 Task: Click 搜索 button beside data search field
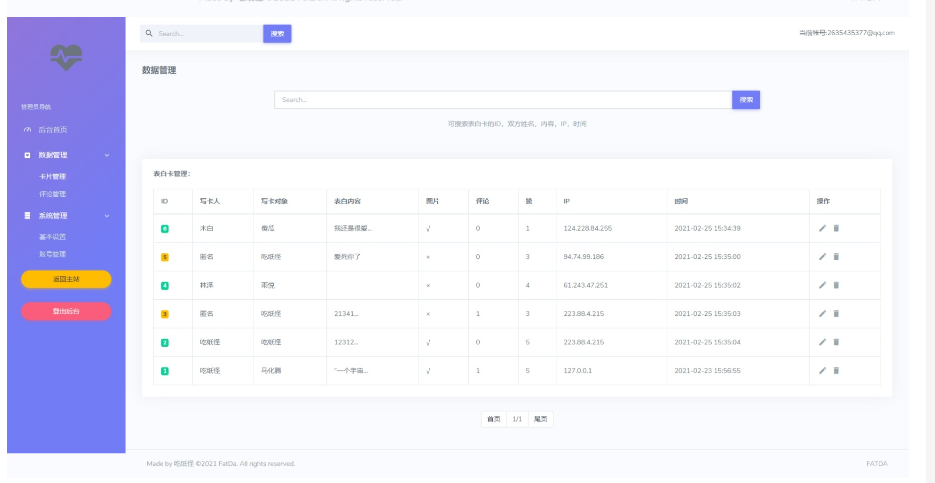746,100
